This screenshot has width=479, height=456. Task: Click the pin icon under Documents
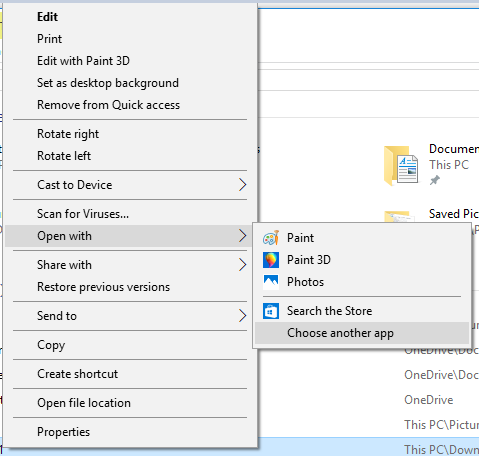pyautogui.click(x=434, y=180)
